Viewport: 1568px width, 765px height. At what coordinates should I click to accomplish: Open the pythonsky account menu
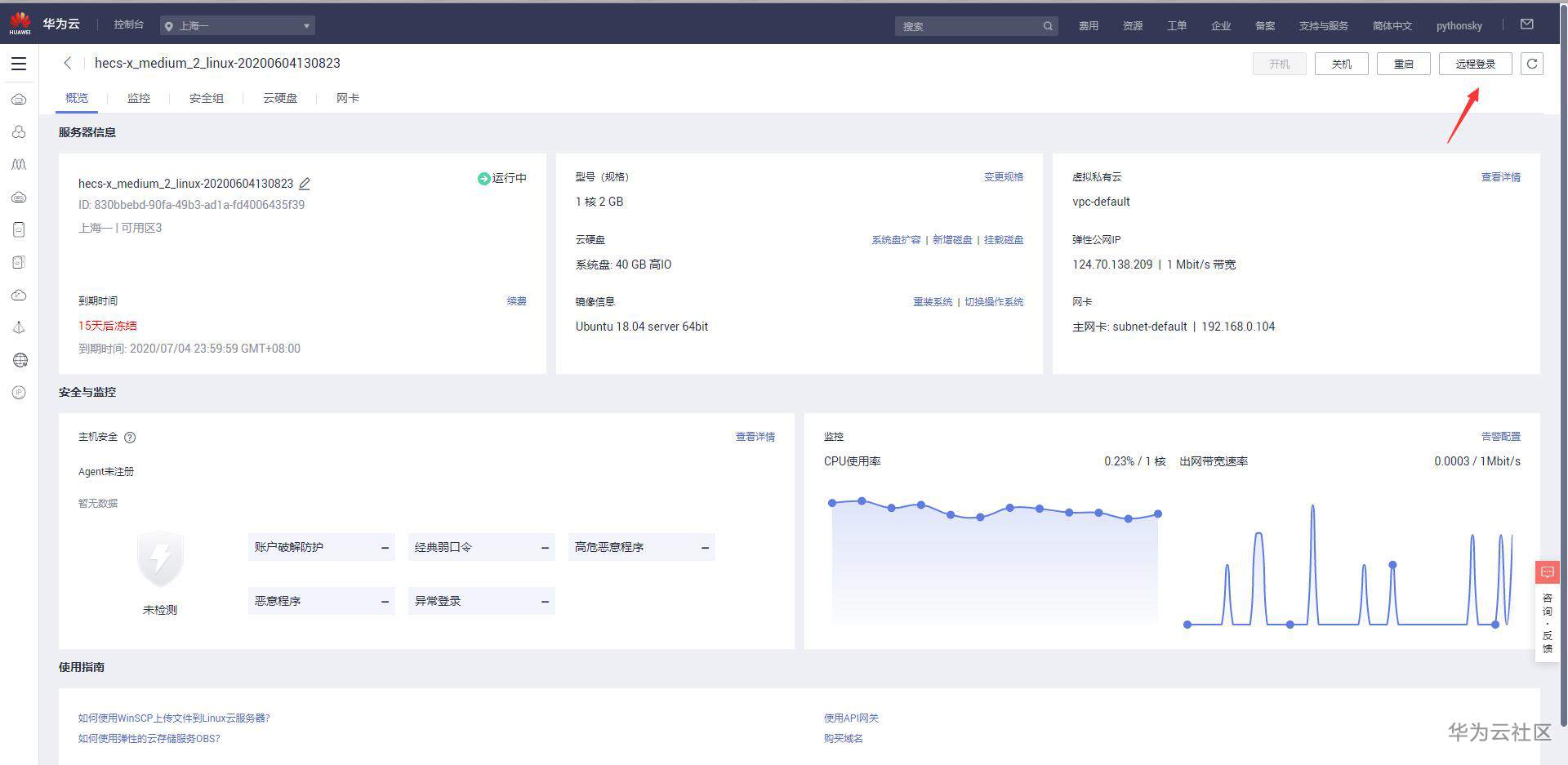coord(1459,26)
